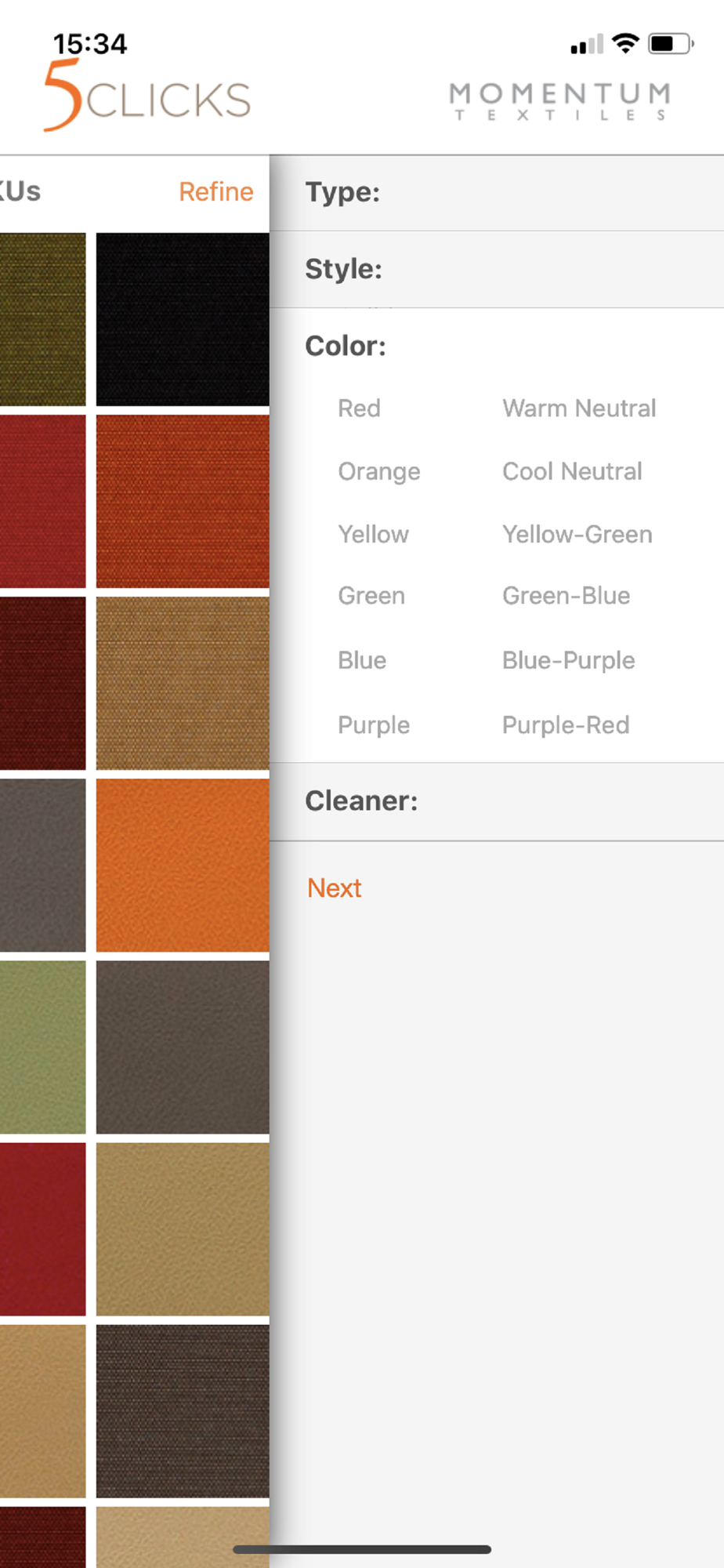Viewport: 724px width, 1568px height.
Task: Tap the Refine link
Action: tap(216, 192)
